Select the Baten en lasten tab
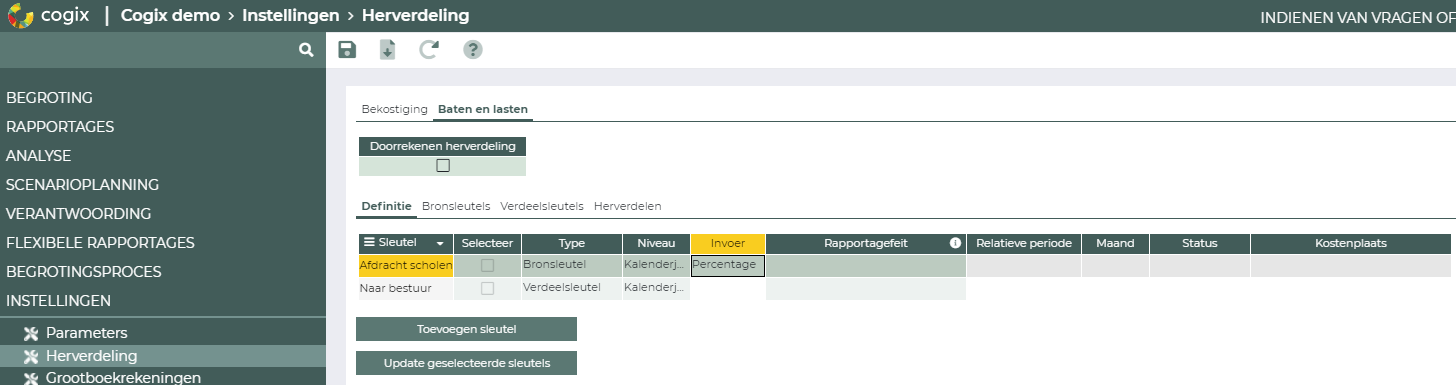 (483, 109)
